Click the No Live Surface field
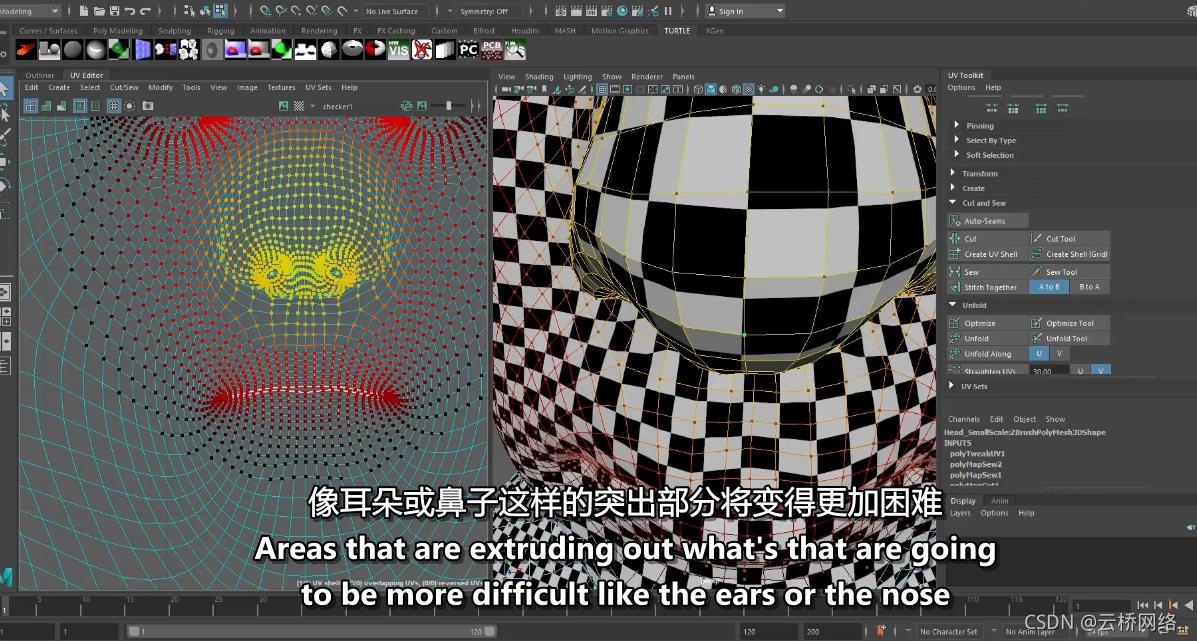The image size is (1197, 641). pos(394,11)
